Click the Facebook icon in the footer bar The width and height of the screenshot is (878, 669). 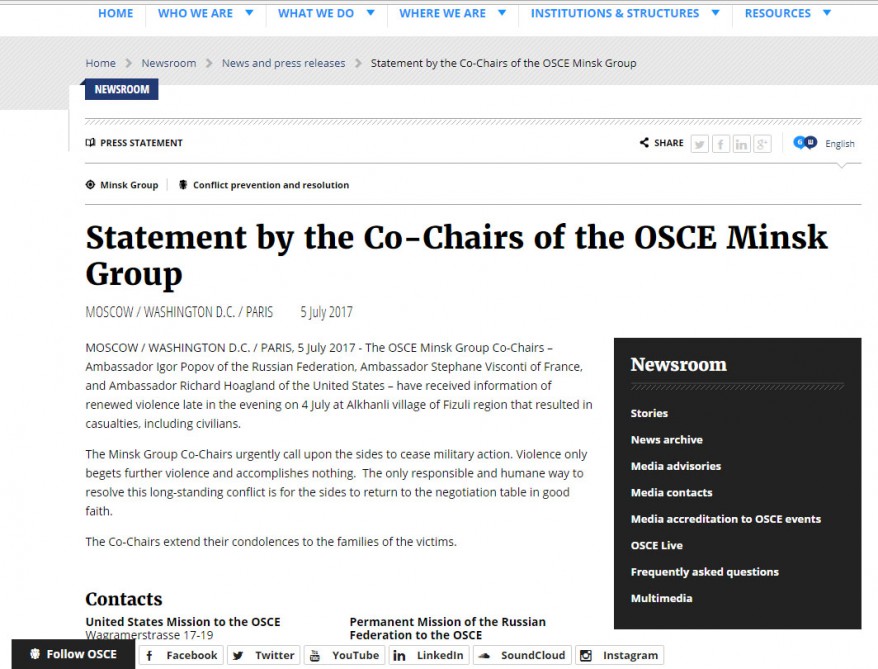pyautogui.click(x=150, y=656)
